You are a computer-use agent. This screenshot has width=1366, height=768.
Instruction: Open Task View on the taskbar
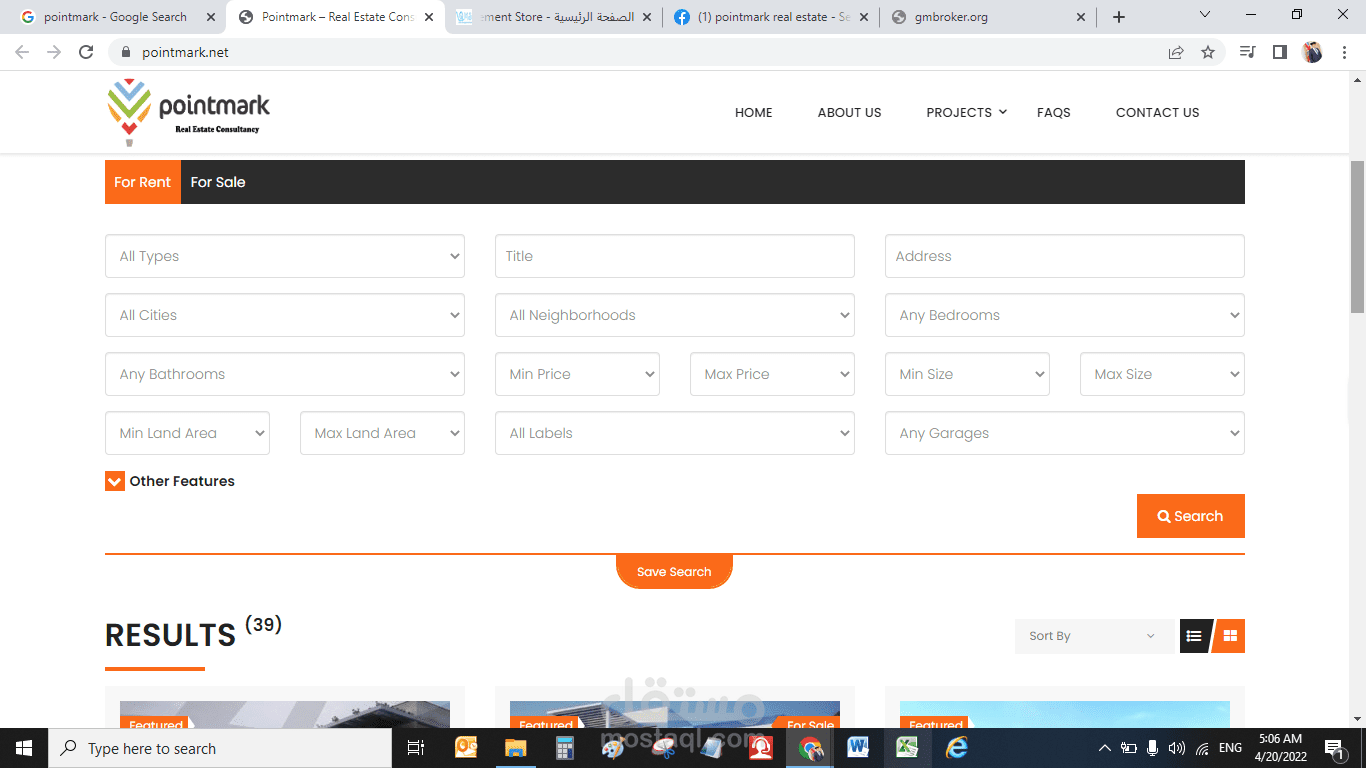tap(416, 748)
